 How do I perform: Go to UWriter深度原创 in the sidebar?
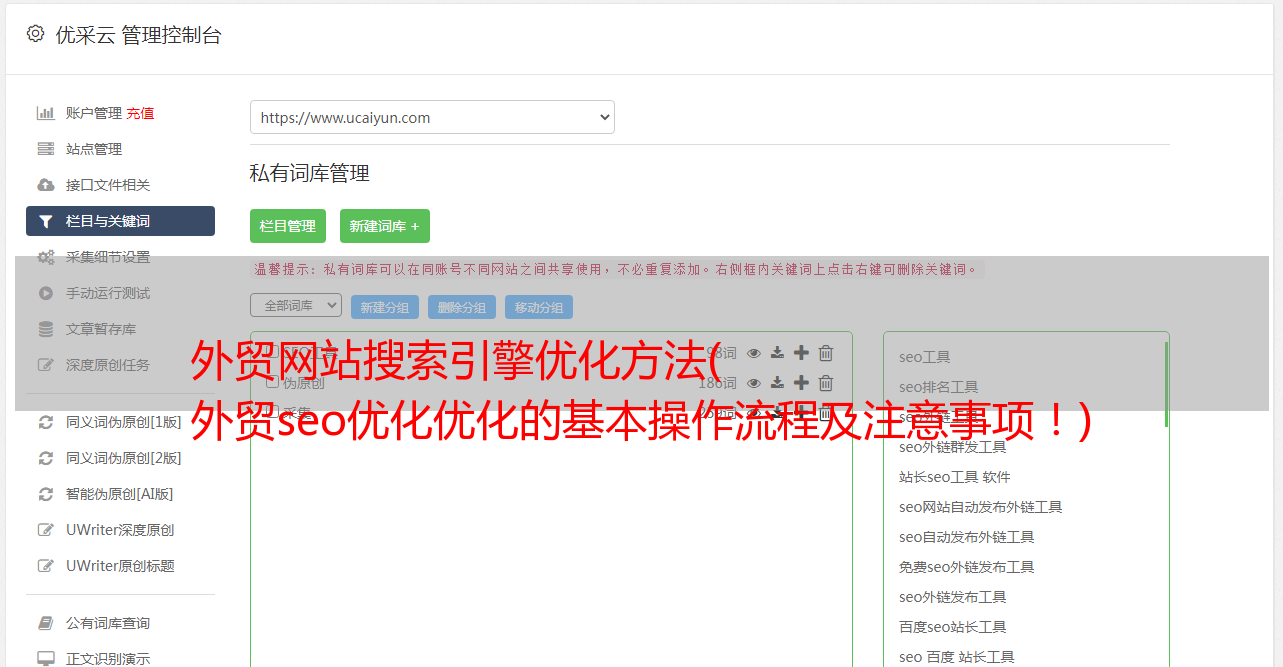pos(120,530)
